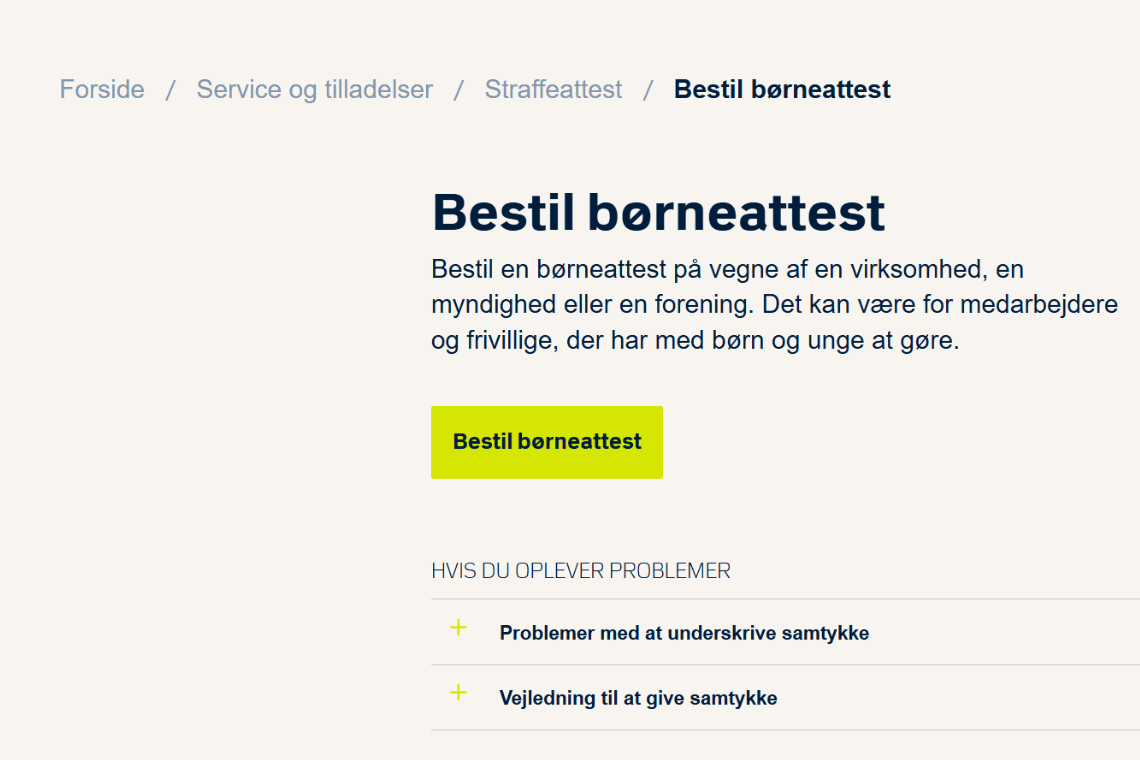
Task: Open "Service og tilladelser" breadcrumb link
Action: 314,89
